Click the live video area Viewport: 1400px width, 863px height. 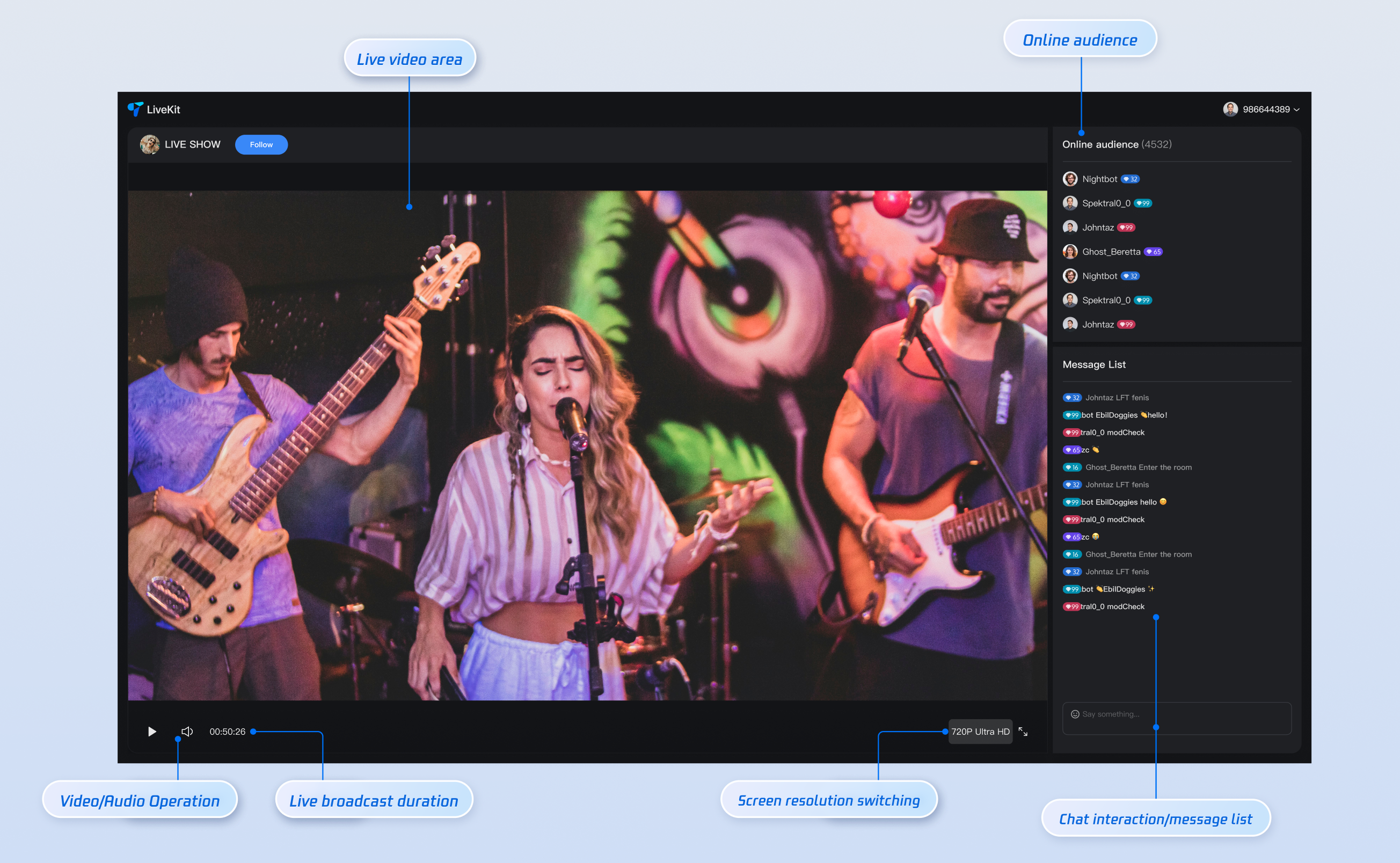pyautogui.click(x=587, y=445)
